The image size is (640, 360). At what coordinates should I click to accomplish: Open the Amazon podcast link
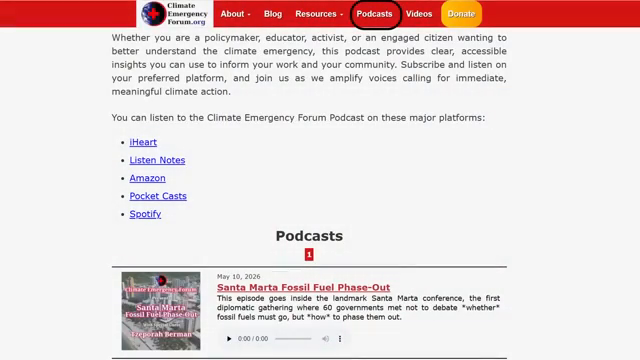point(147,178)
